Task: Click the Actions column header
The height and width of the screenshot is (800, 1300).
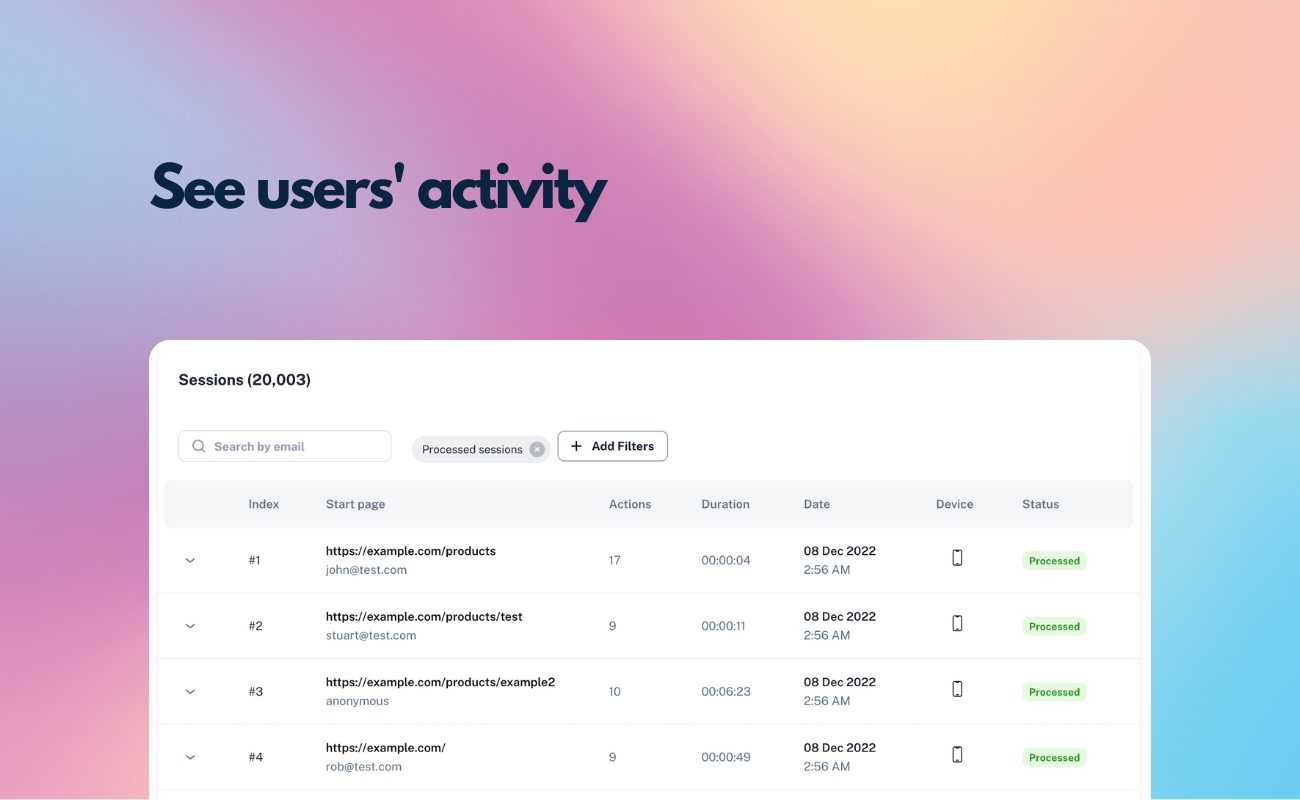Action: [x=630, y=504]
